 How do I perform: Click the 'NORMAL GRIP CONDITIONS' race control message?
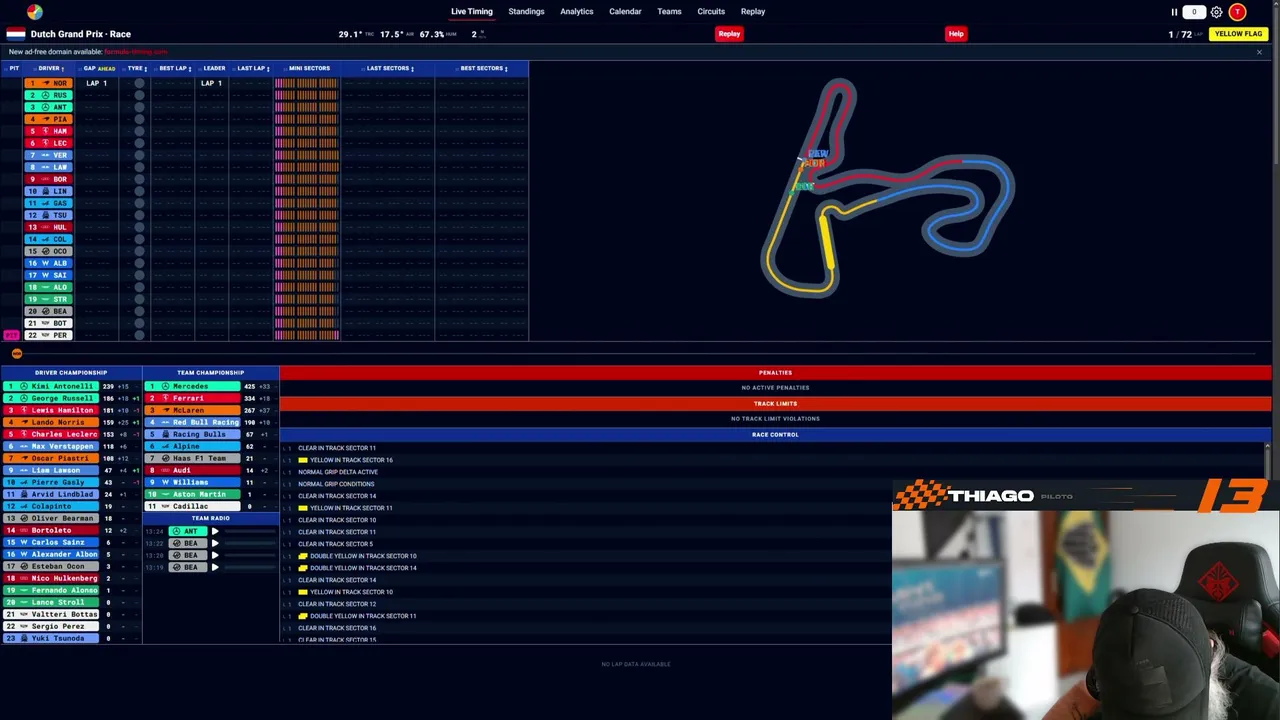point(336,484)
